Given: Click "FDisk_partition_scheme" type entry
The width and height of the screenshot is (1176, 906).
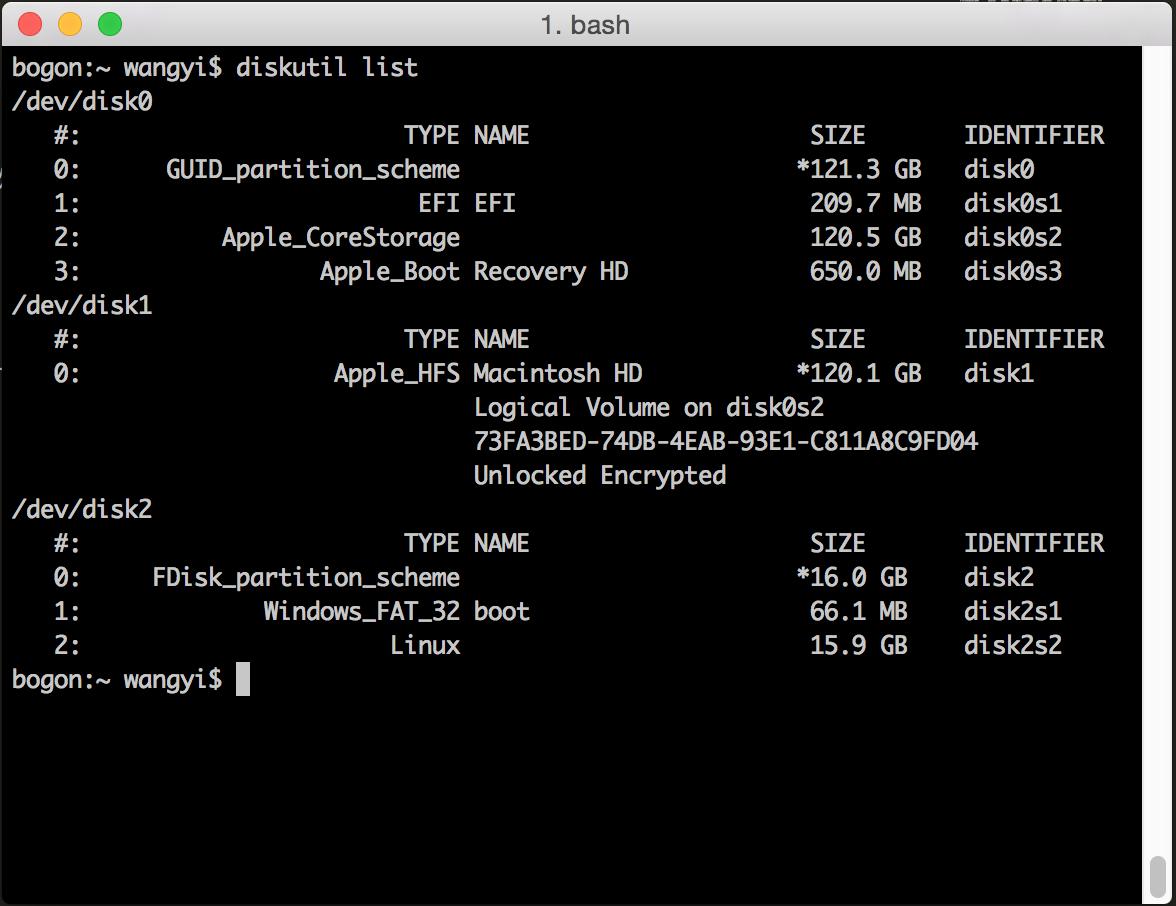Looking at the screenshot, I should click(x=306, y=578).
